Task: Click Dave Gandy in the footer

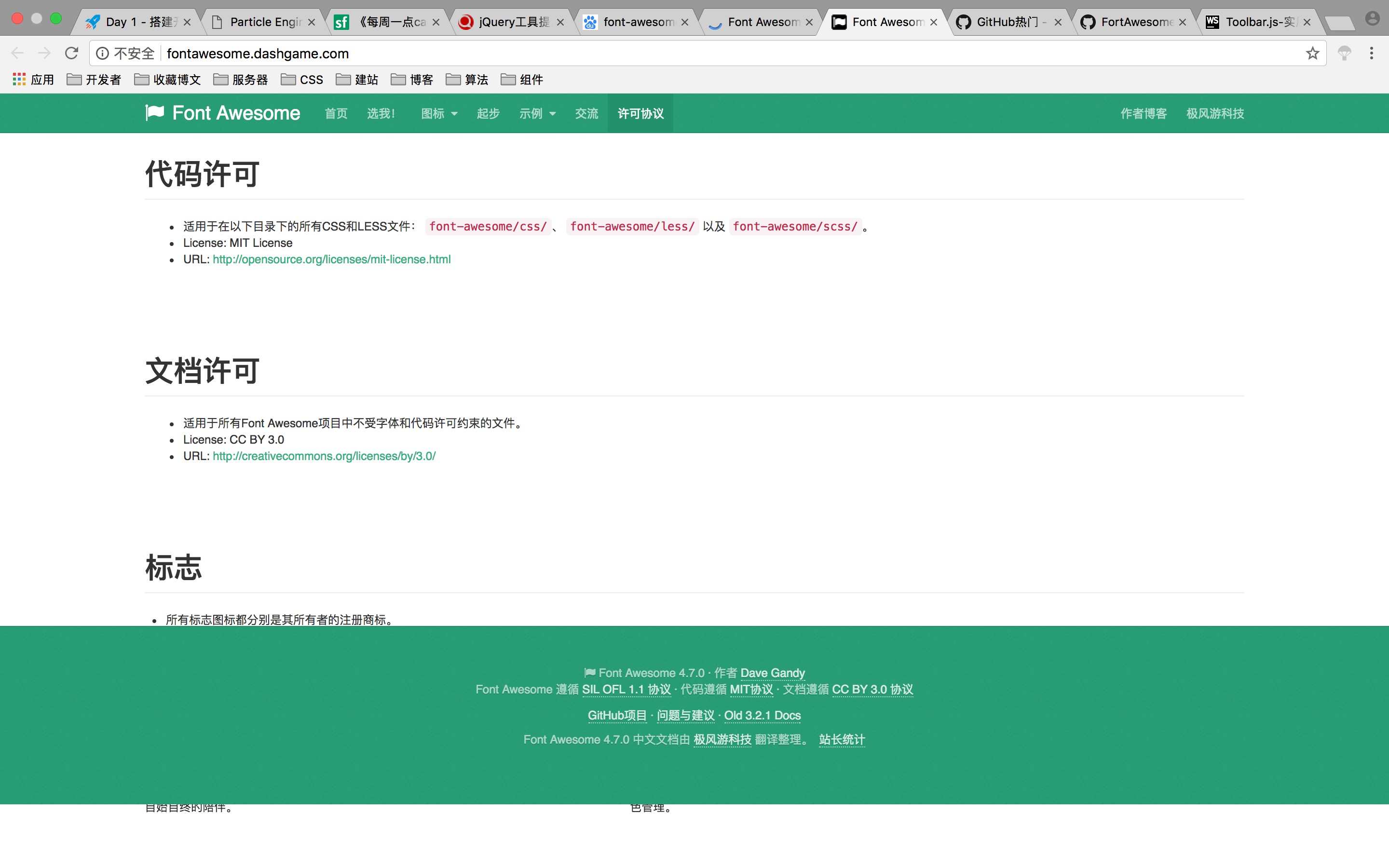Action: 772,673
